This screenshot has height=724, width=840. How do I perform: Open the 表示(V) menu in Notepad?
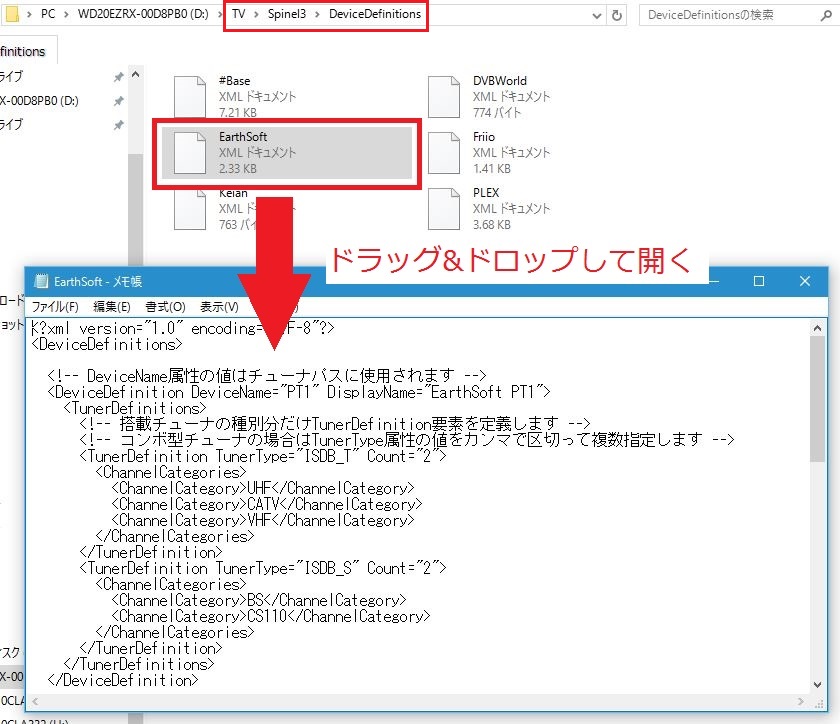coord(219,307)
